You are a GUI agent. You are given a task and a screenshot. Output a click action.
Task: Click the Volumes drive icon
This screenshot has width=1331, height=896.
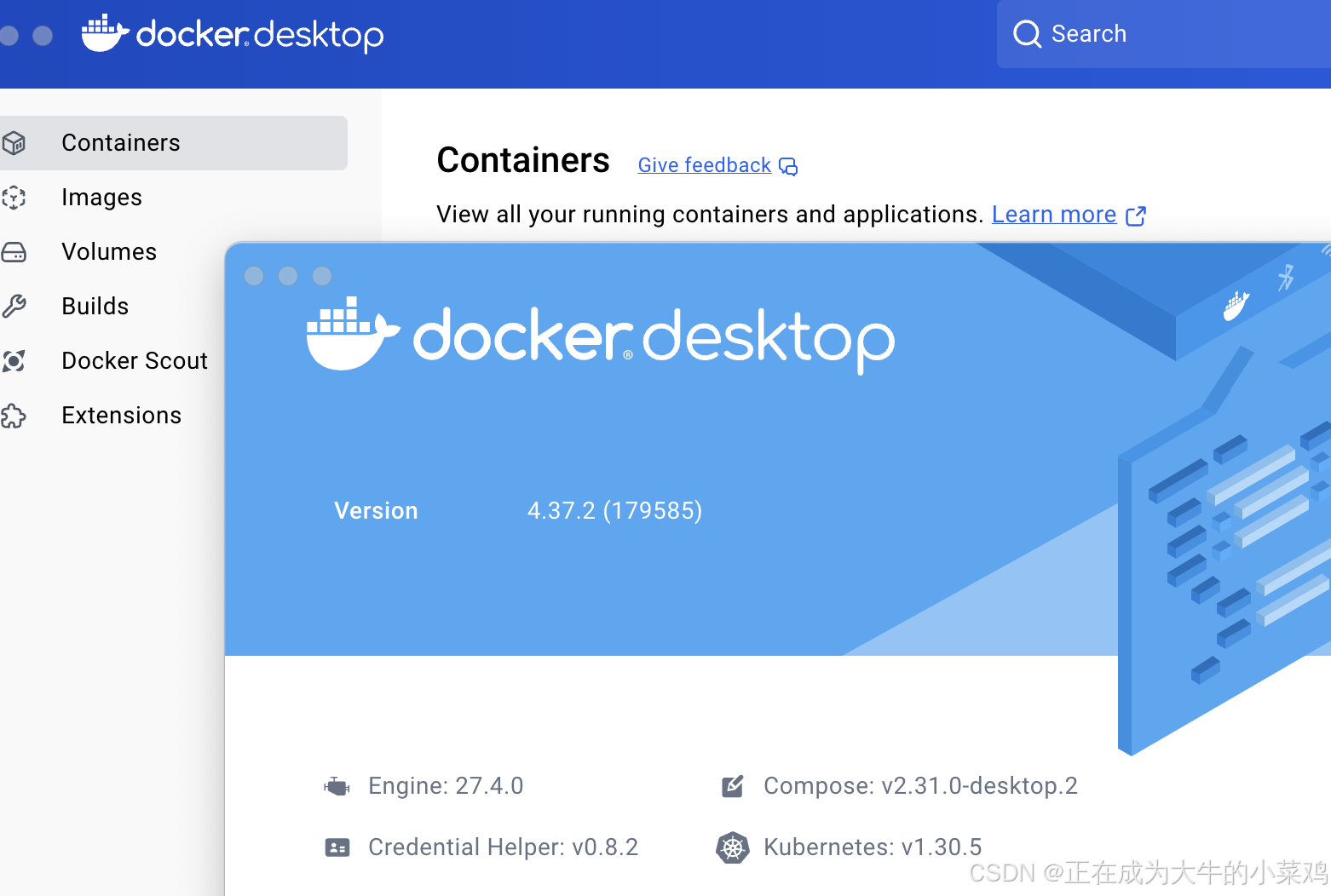tap(14, 252)
